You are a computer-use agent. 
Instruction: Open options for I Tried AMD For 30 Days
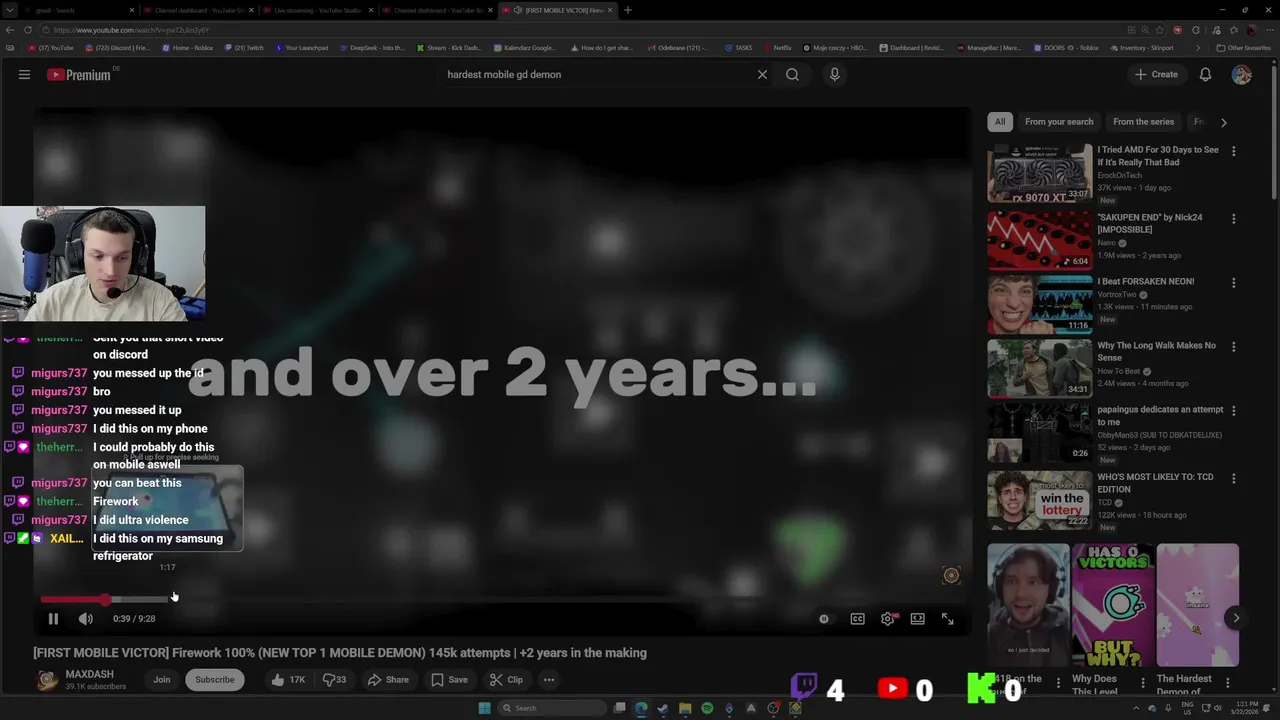(1233, 151)
